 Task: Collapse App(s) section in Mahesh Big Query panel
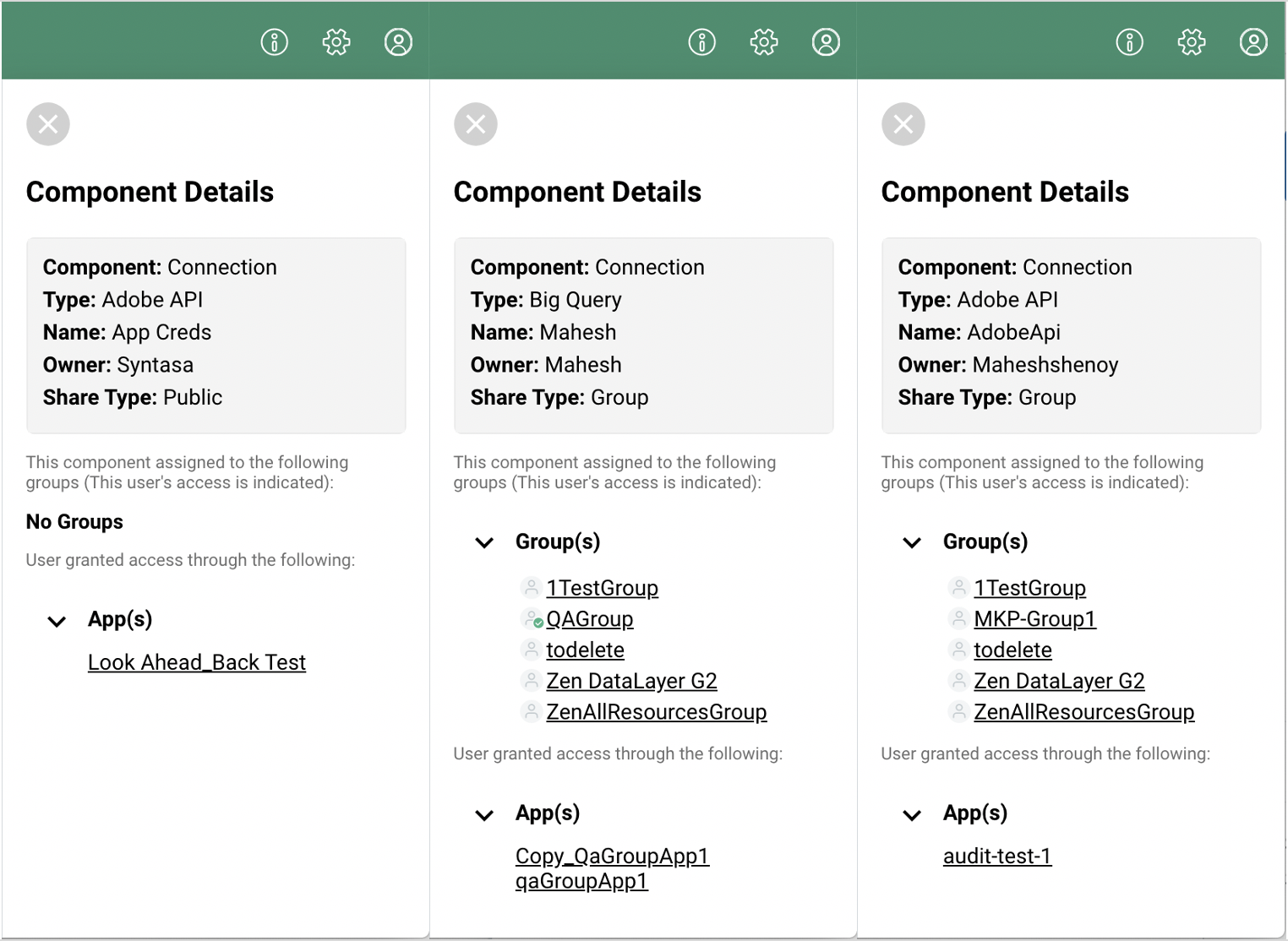[x=484, y=815]
